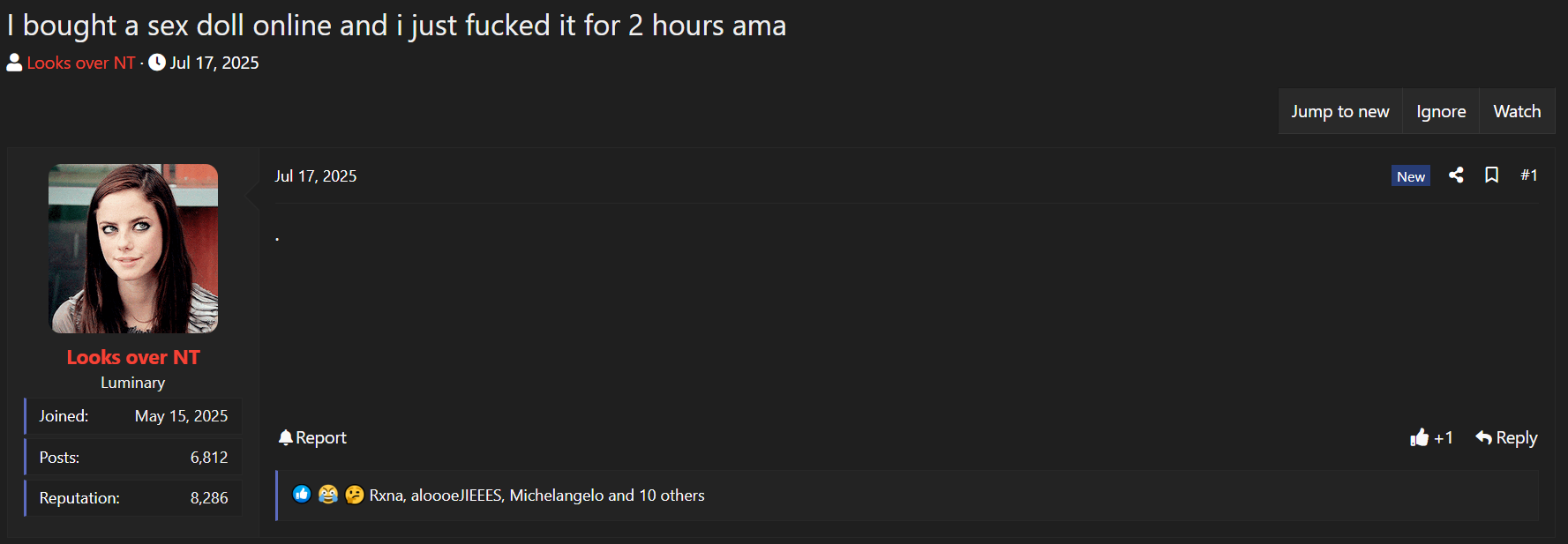Screen dimensions: 1568x544
Task: Click the clock icon next to thread date
Action: click(x=157, y=63)
